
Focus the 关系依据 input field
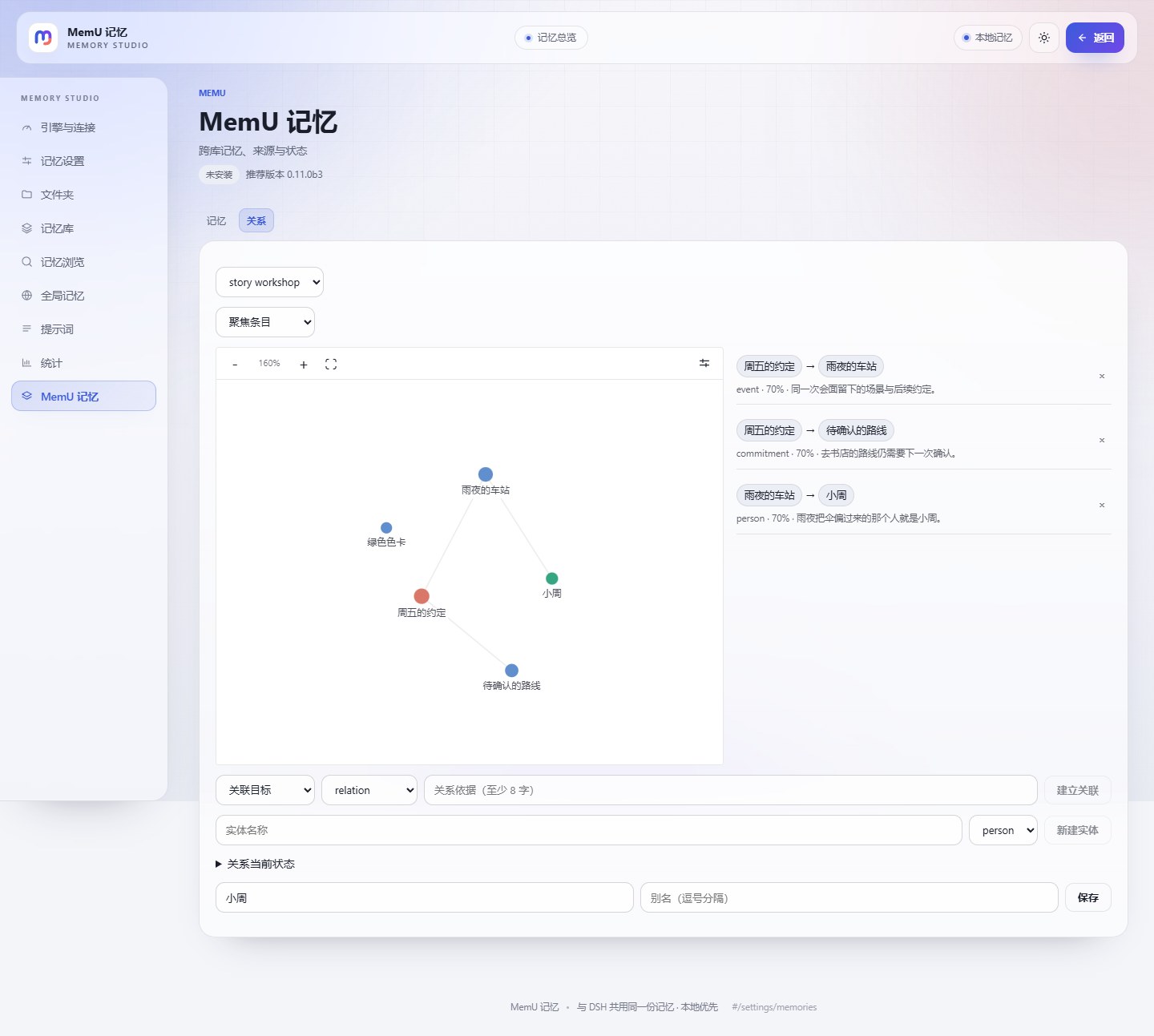click(x=731, y=790)
